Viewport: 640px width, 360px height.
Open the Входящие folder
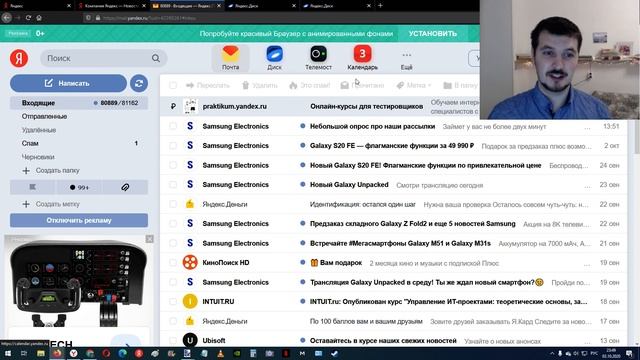(79, 103)
